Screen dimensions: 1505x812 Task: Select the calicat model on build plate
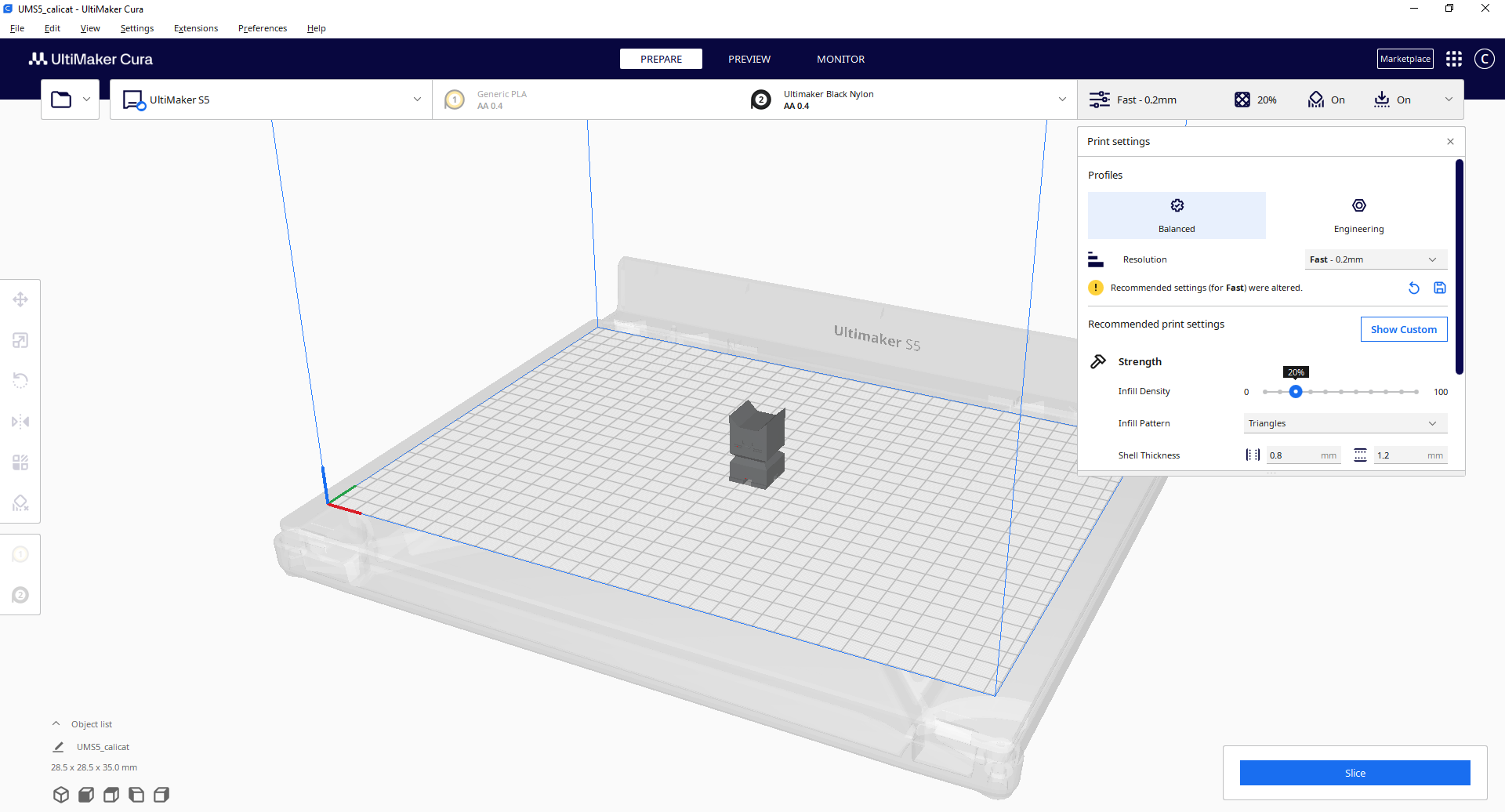point(756,444)
